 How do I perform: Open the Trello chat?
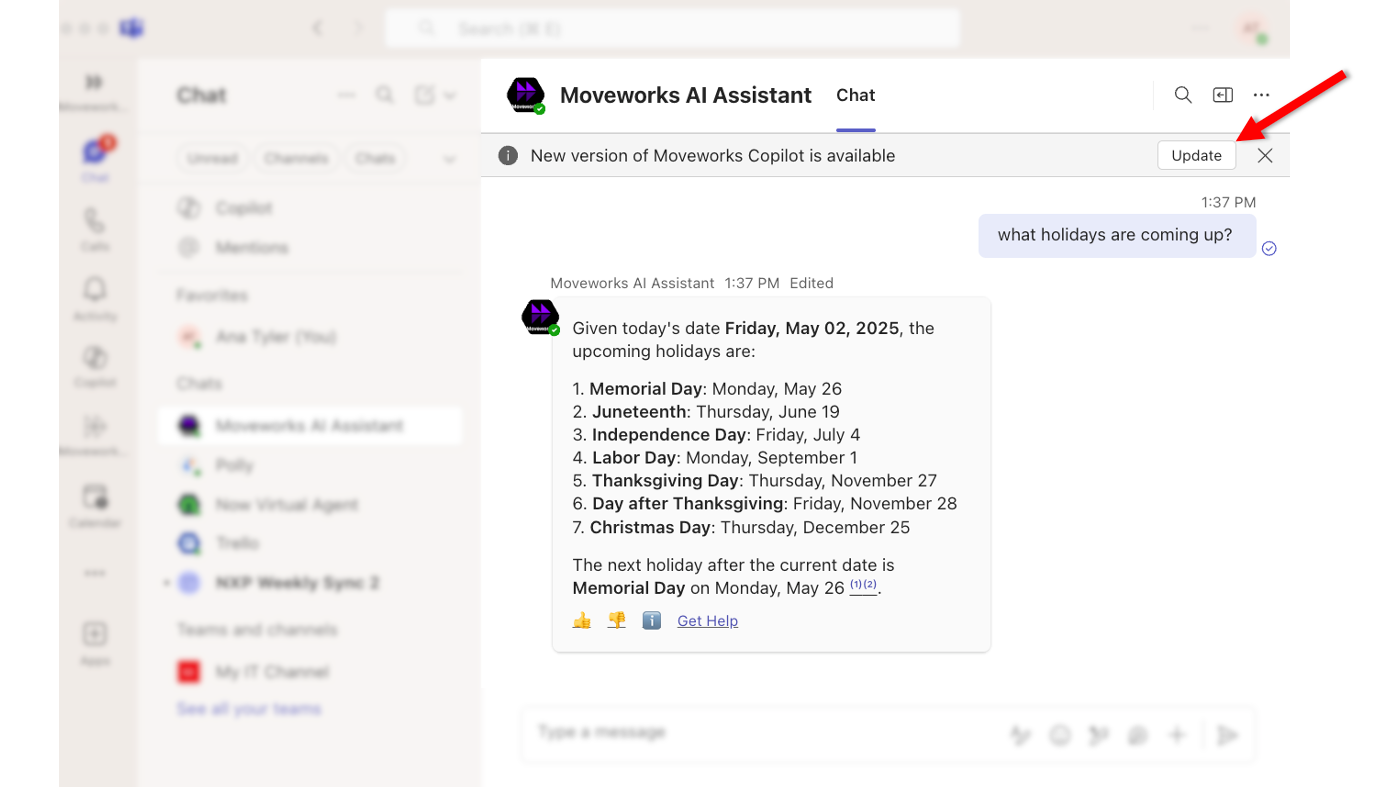(310, 543)
